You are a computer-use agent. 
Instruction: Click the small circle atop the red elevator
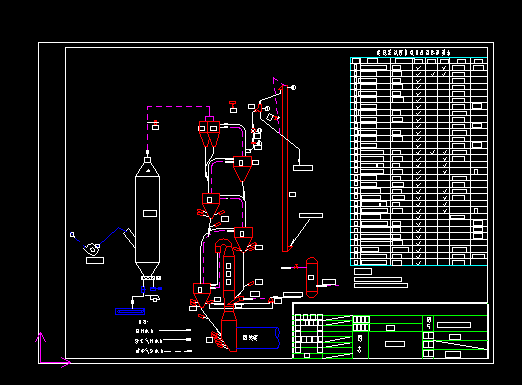(x=293, y=88)
